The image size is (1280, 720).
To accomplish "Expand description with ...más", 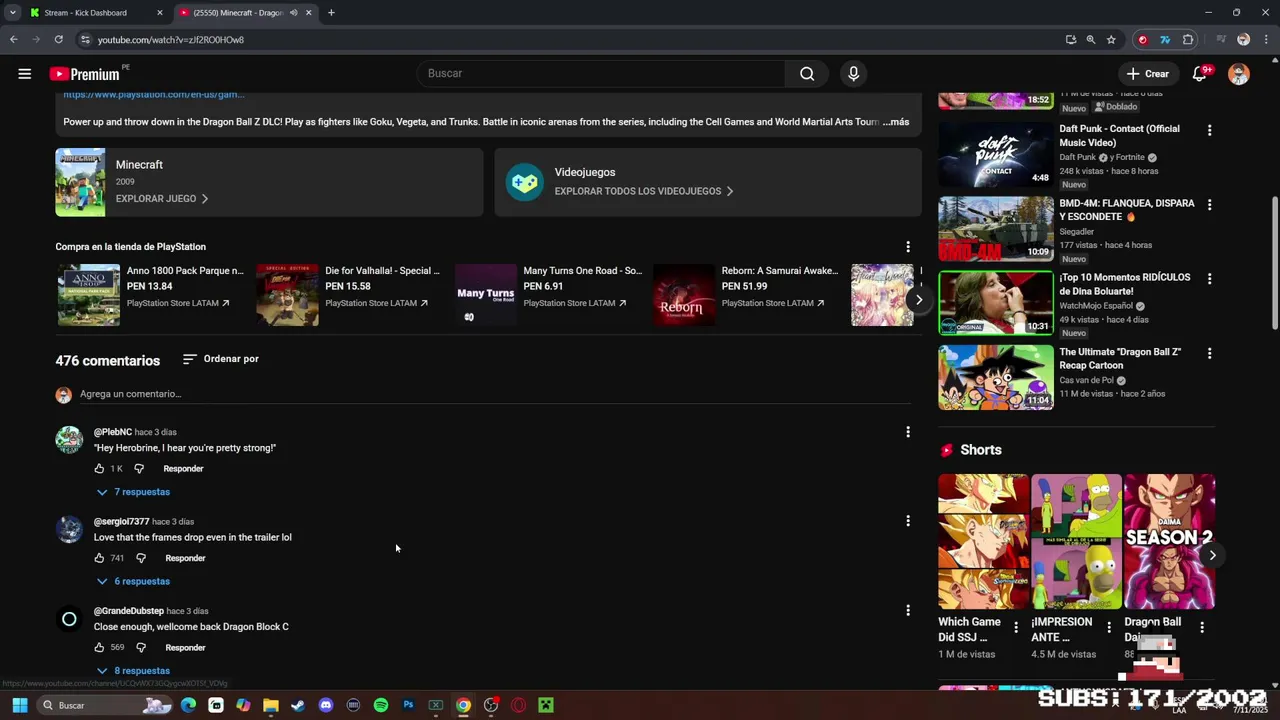I will pos(896,122).
